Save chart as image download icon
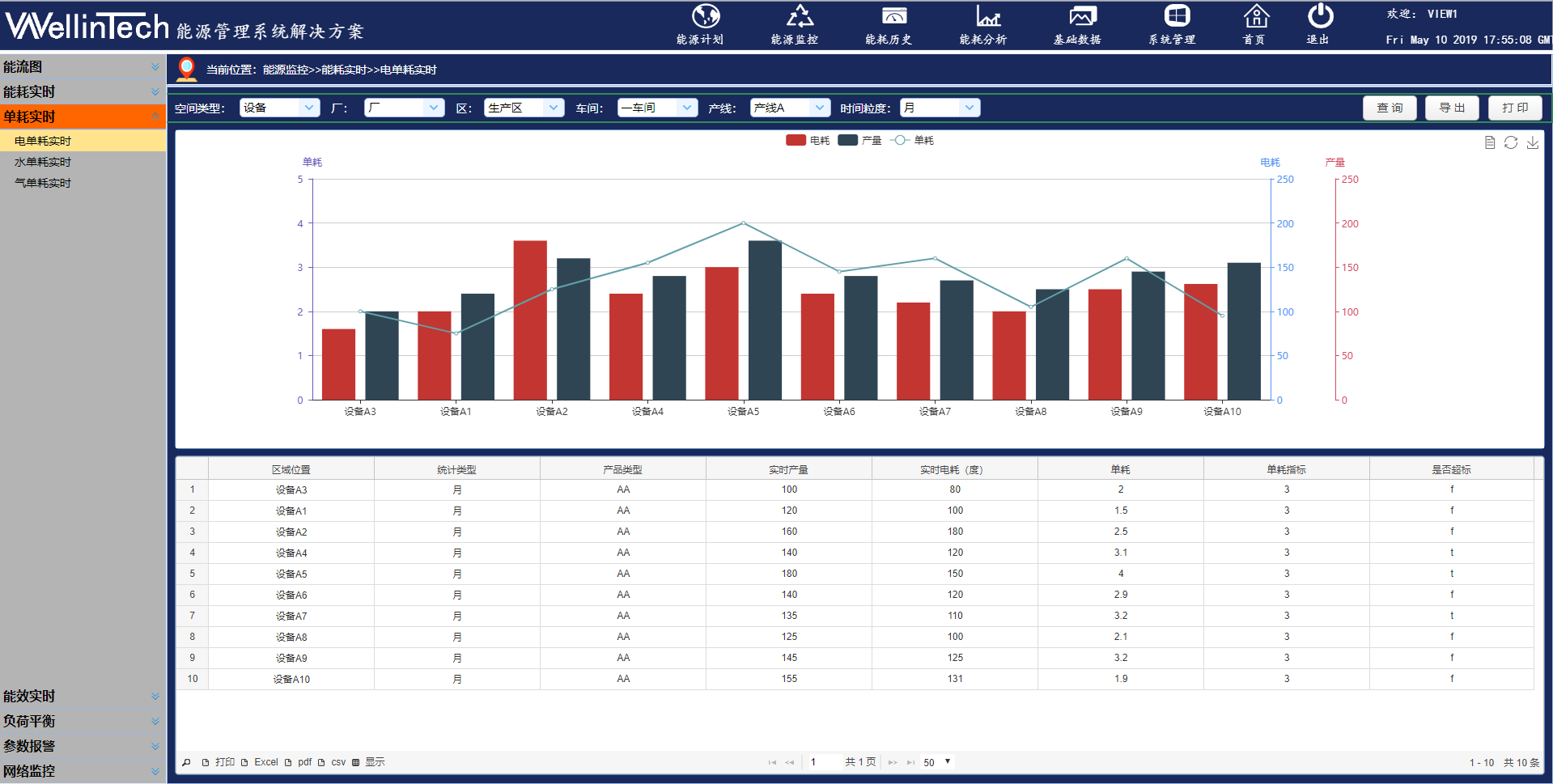The image size is (1553, 784). pos(1533,142)
